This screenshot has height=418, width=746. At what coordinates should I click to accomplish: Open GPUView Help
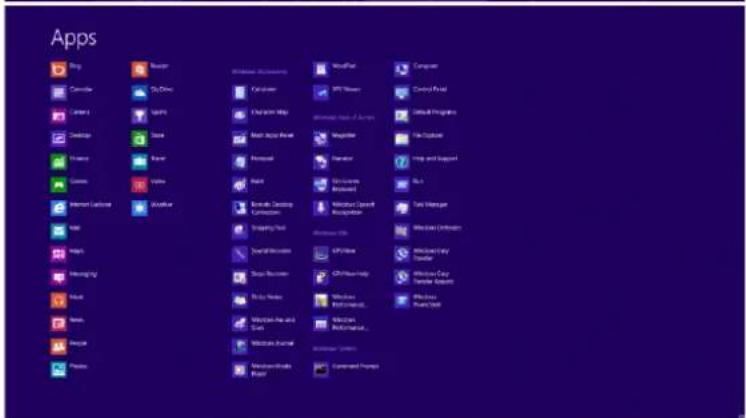pos(341,277)
